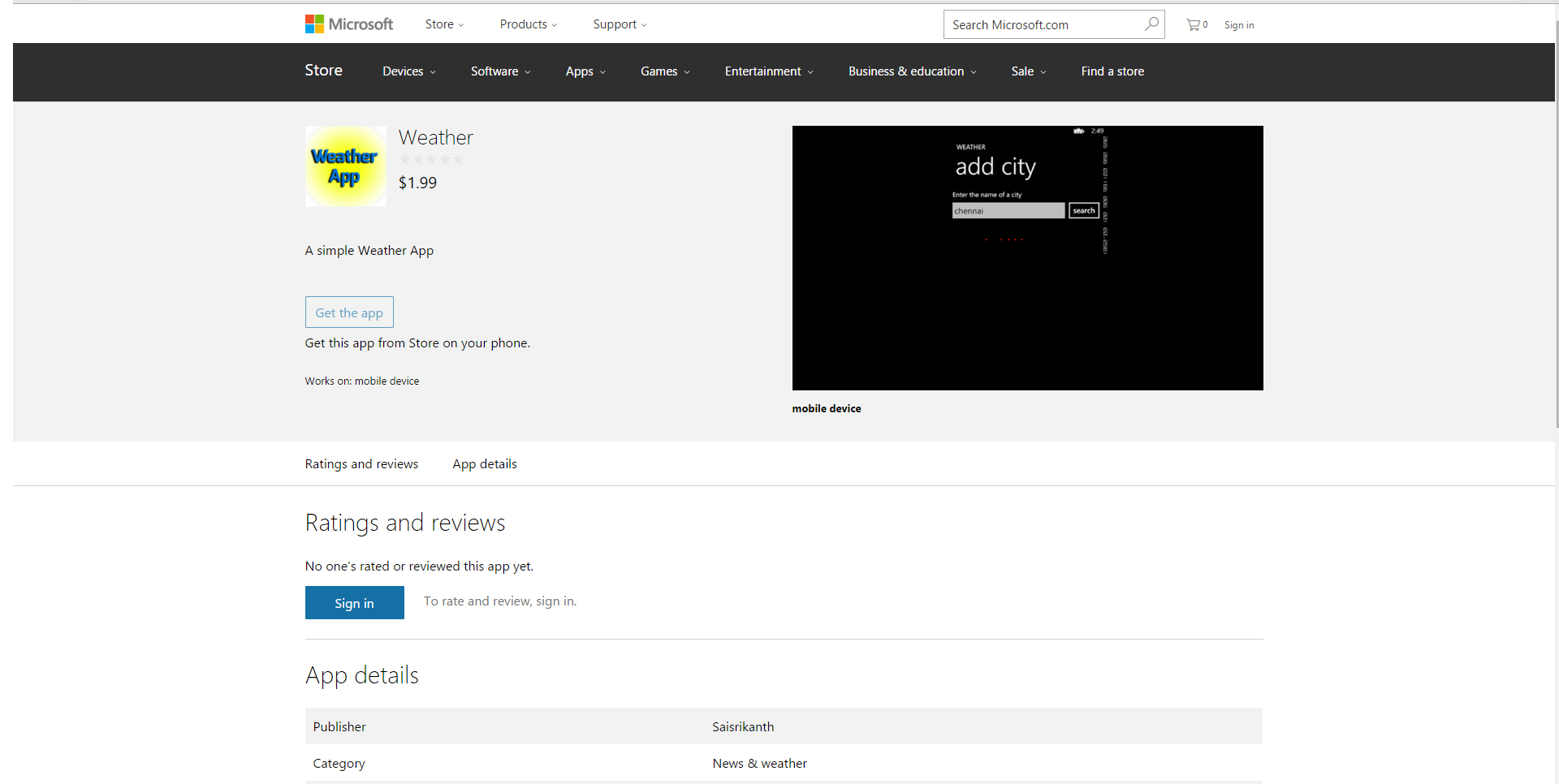This screenshot has width=1559, height=784.
Task: Open the shopping cart icon
Action: point(1197,25)
